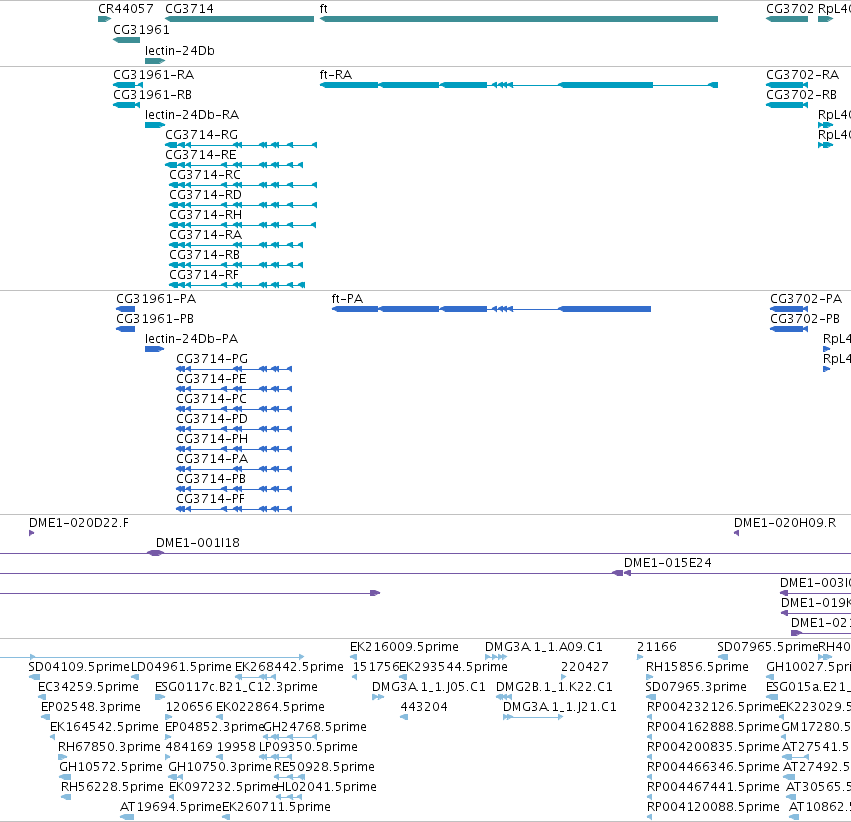851x822 pixels.
Task: Open the CG31961 gene label
Action: click(x=141, y=29)
